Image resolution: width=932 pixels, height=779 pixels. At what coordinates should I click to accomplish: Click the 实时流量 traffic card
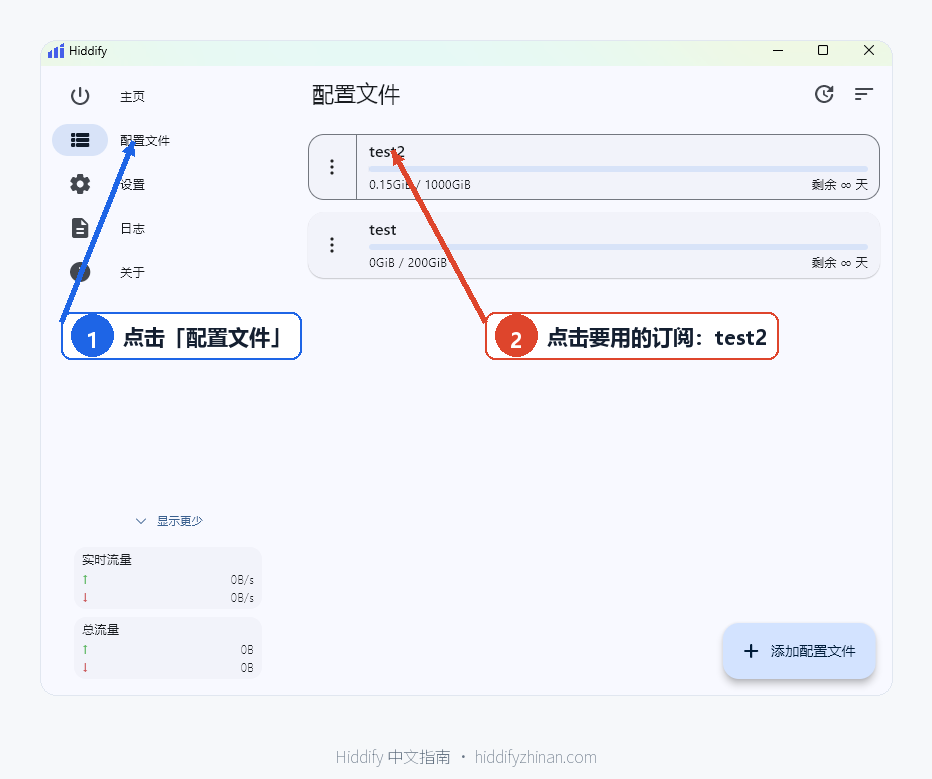coord(168,578)
